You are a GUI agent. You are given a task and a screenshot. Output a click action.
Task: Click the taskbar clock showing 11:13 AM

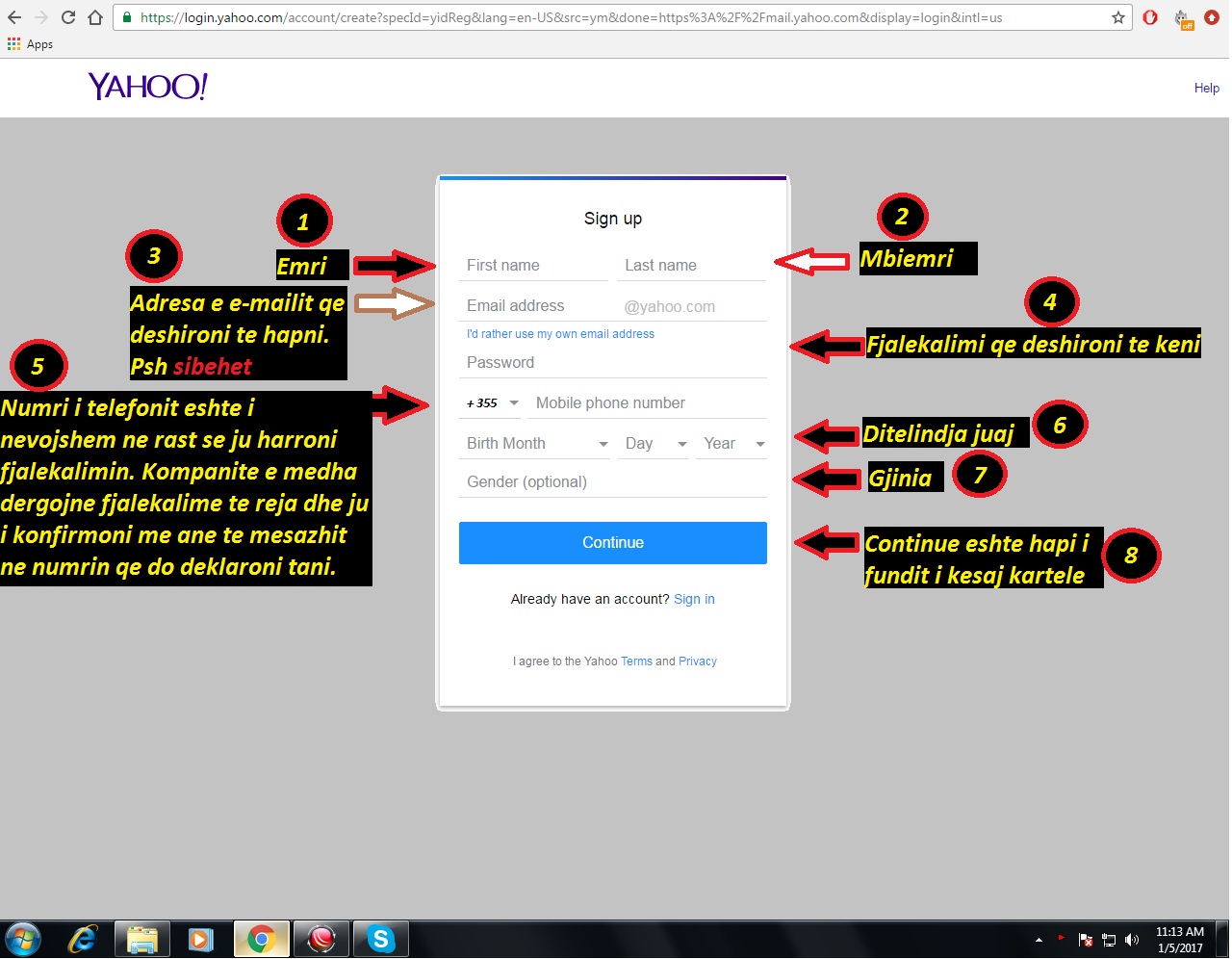1179,940
